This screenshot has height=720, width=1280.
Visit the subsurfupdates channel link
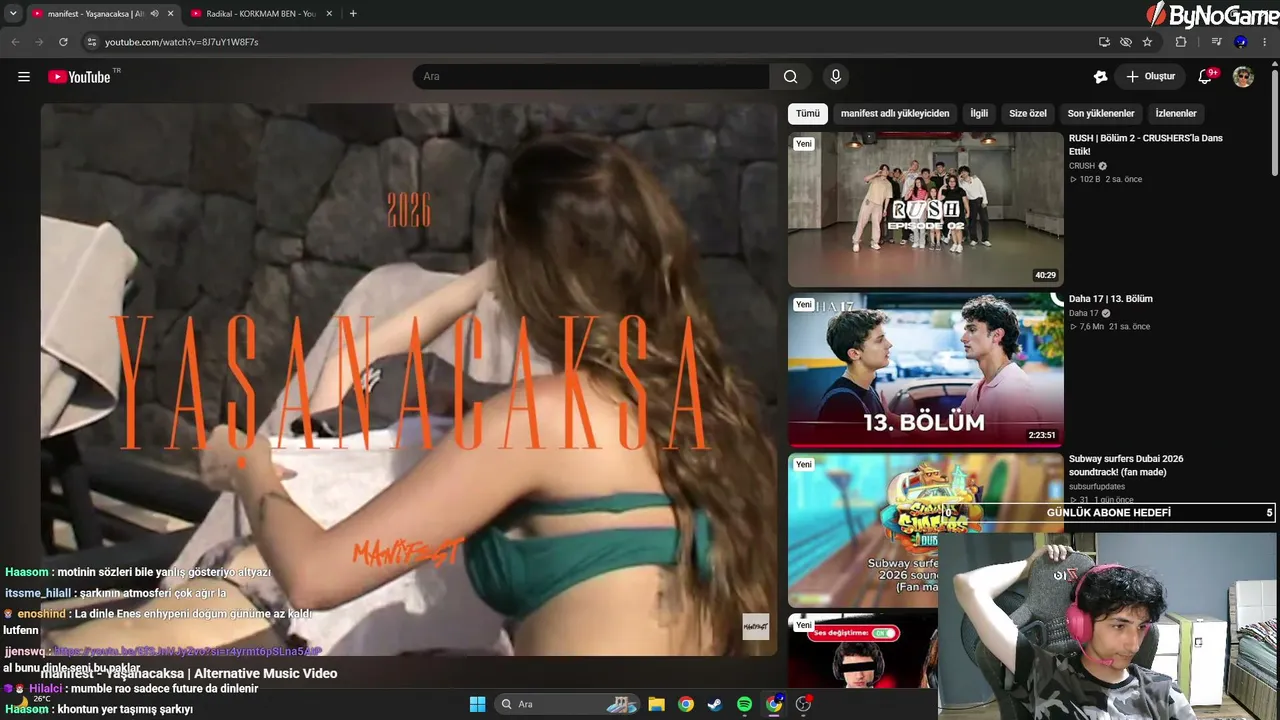point(1097,487)
